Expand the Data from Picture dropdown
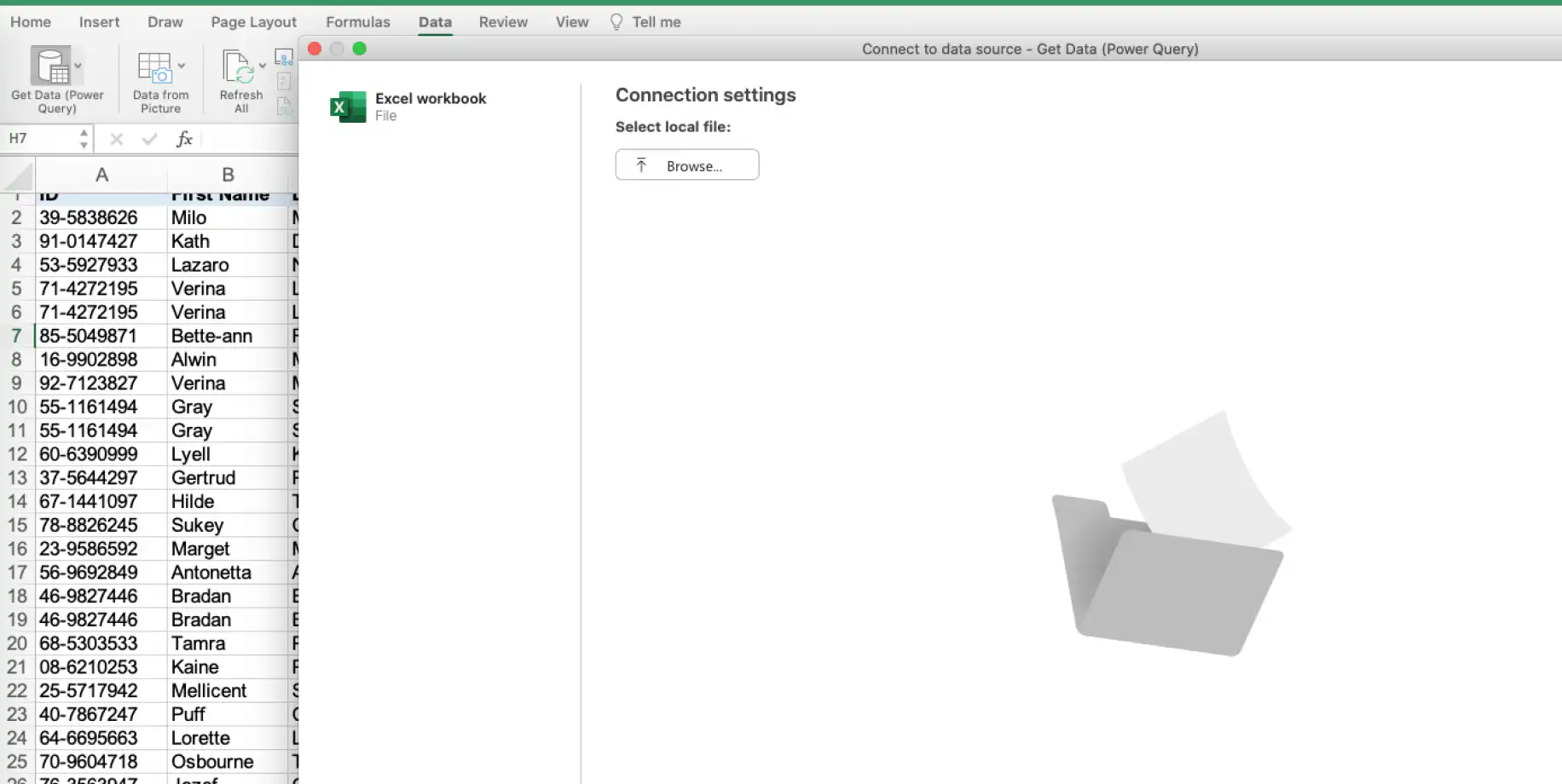 (181, 66)
